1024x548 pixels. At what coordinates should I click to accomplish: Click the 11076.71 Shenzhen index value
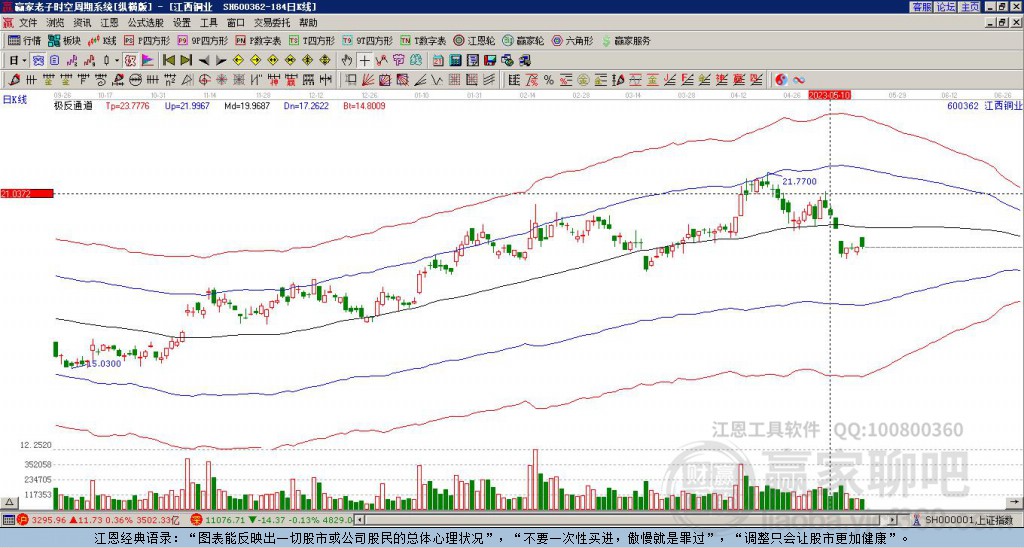coord(225,520)
